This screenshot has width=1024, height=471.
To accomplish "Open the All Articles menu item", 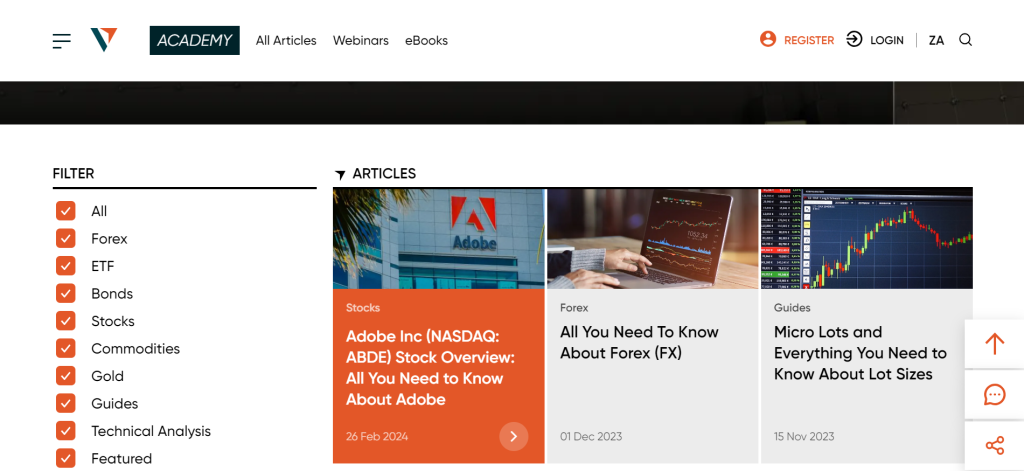I will [286, 41].
